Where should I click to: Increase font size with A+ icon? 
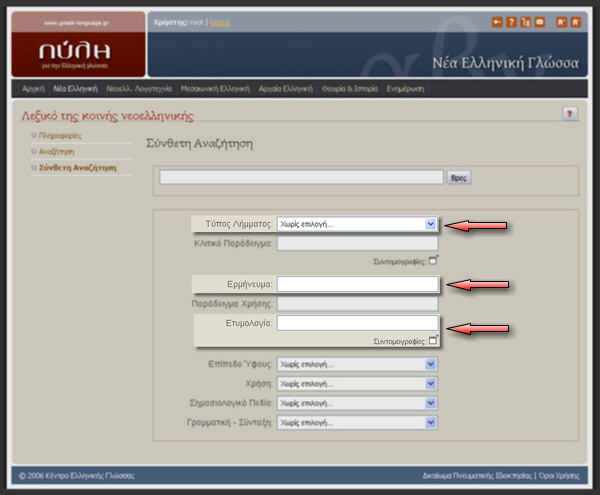point(561,21)
